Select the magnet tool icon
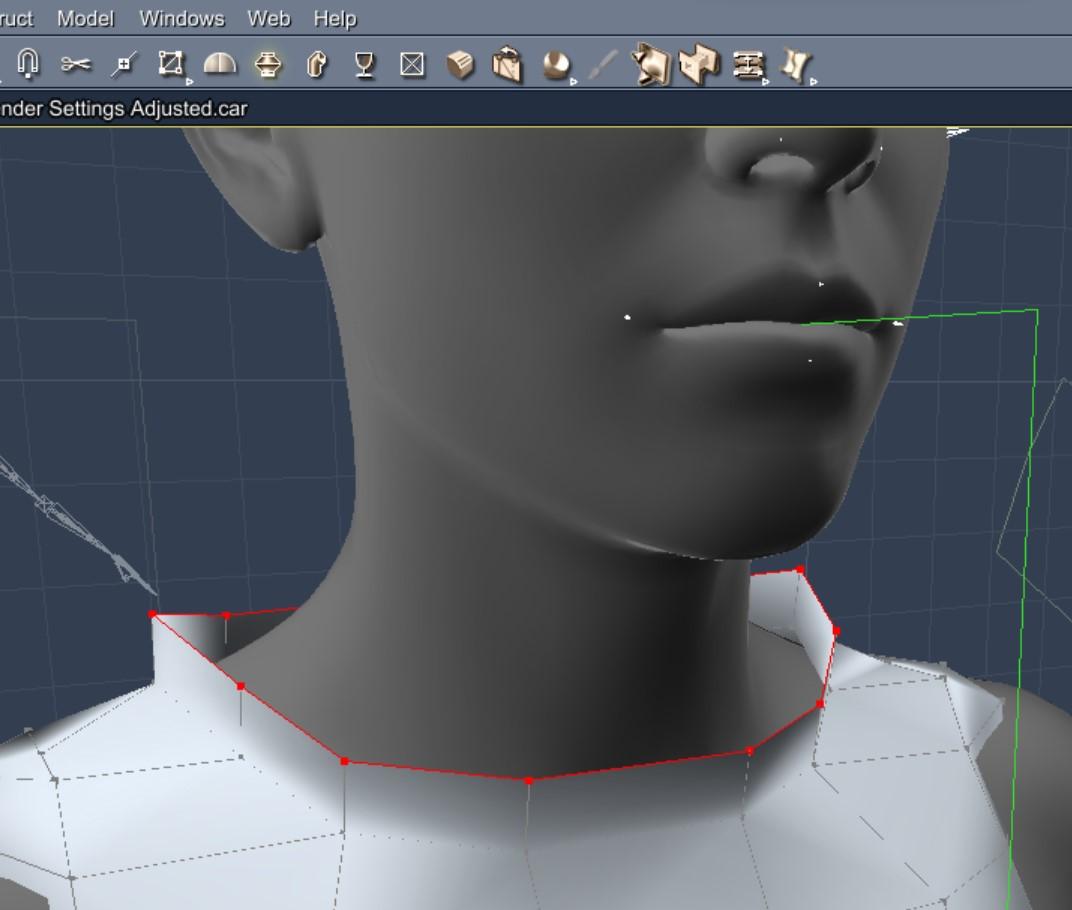Screen dimensions: 1072x910 tap(28, 64)
